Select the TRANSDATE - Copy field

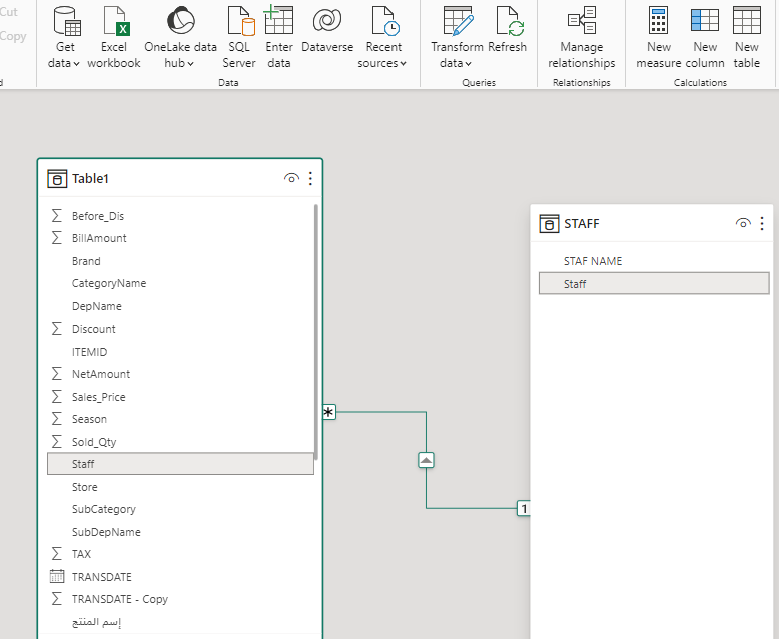pyautogui.click(x=180, y=599)
